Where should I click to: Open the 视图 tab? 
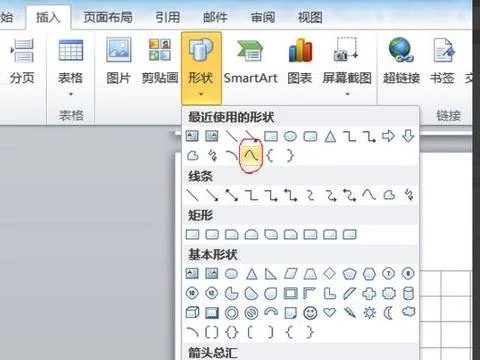(x=310, y=17)
